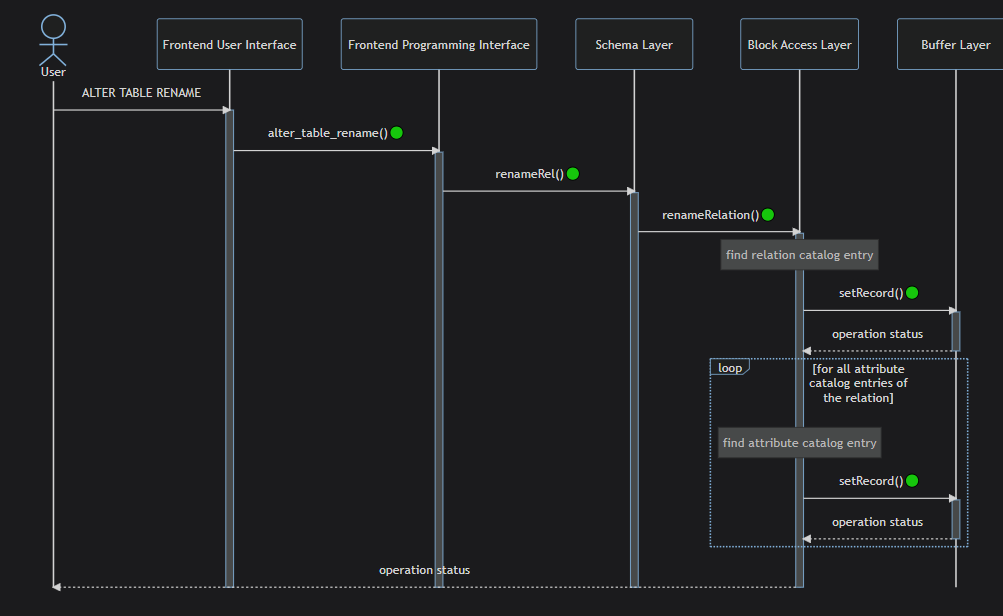Click the 'find attribute catalog entry' note

800,443
